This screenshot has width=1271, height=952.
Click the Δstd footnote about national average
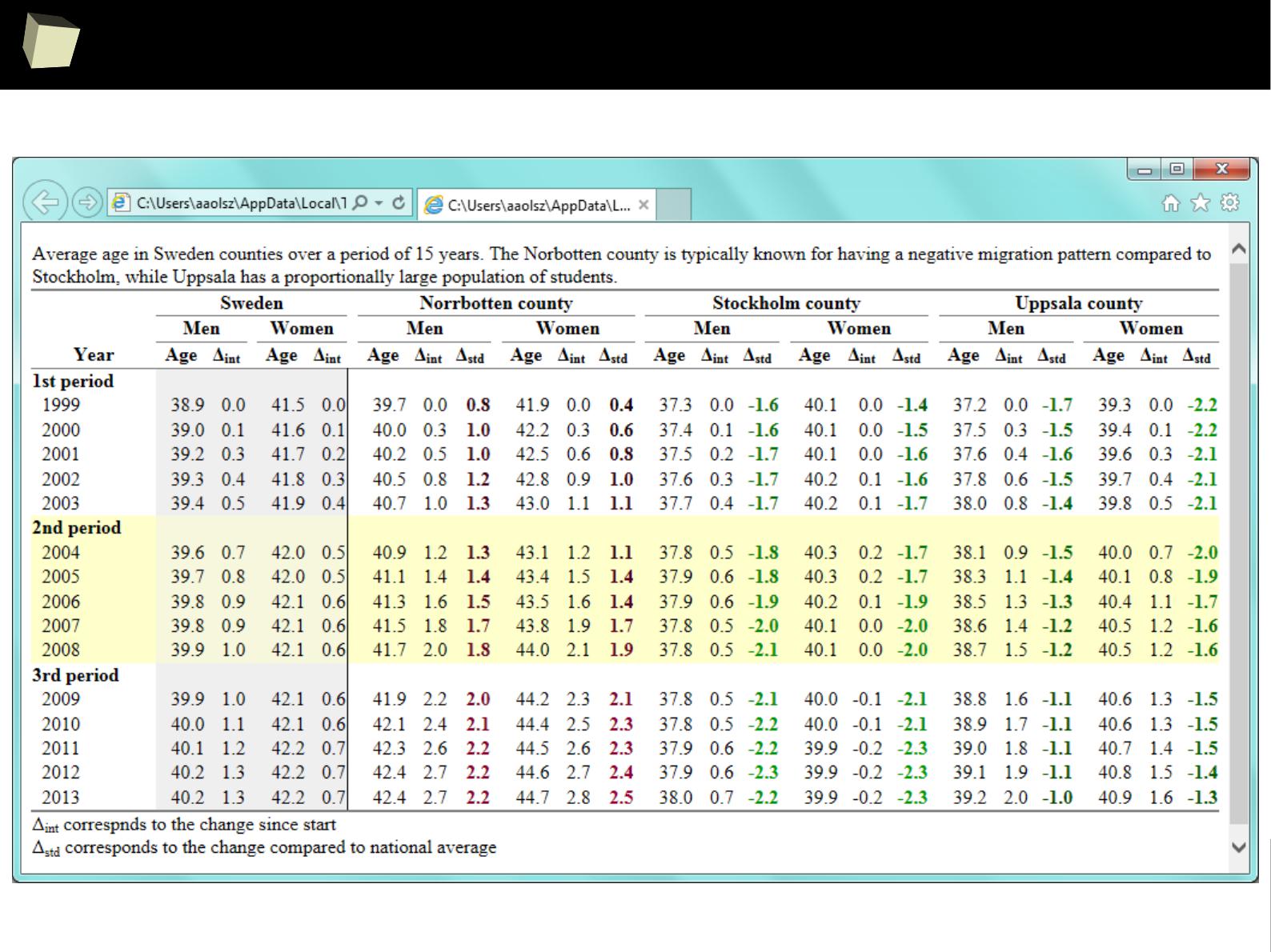click(264, 848)
